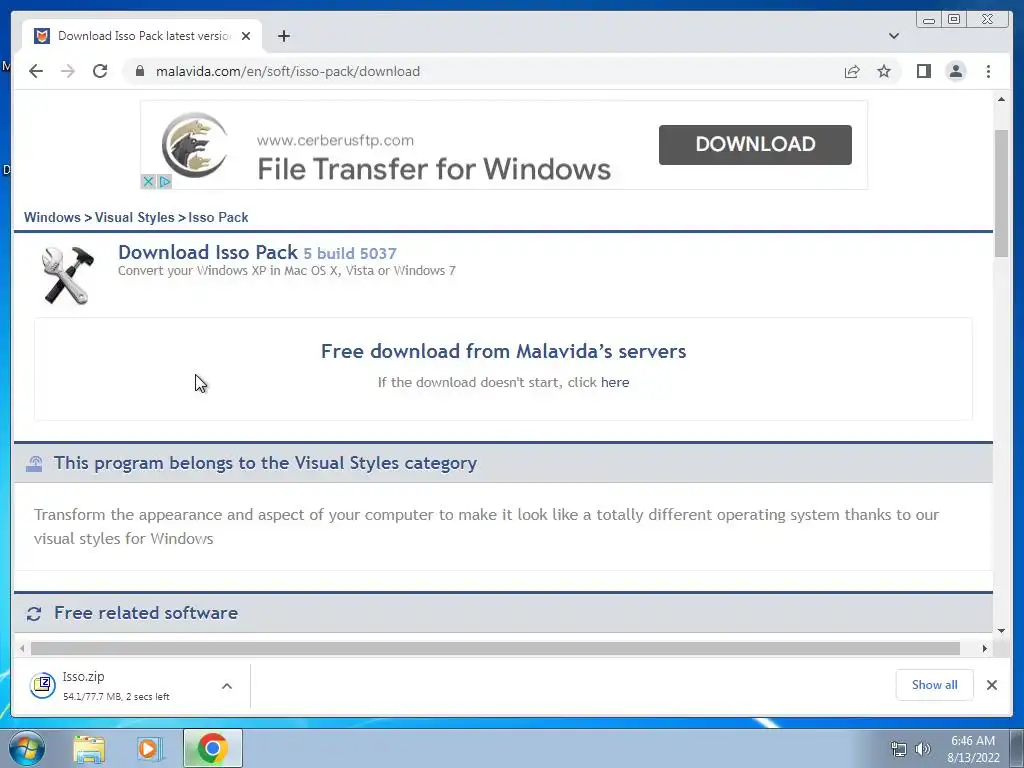Click Chrome taskbar icon
This screenshot has width=1024, height=768.
213,748
